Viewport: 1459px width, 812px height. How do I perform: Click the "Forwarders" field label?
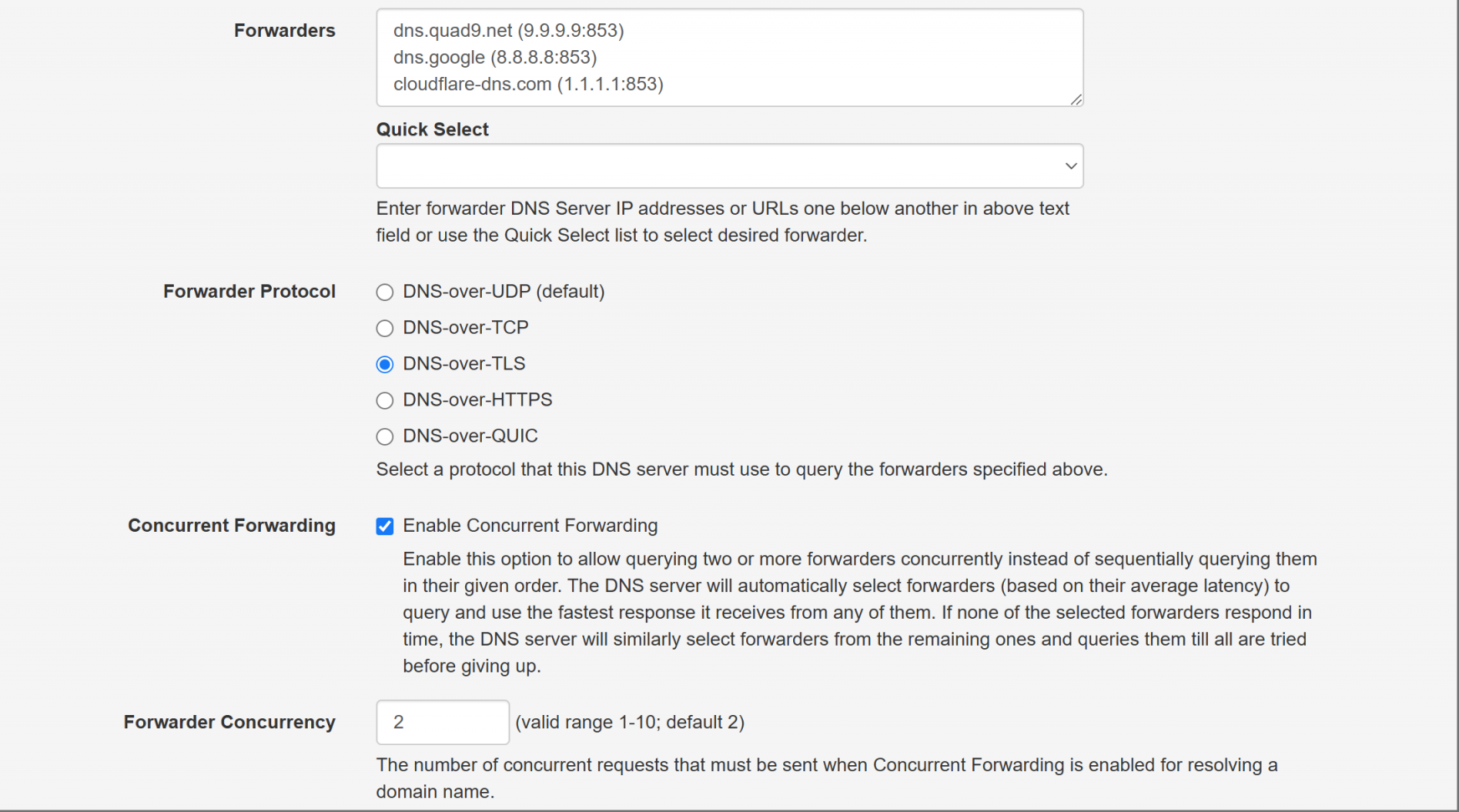pos(284,31)
